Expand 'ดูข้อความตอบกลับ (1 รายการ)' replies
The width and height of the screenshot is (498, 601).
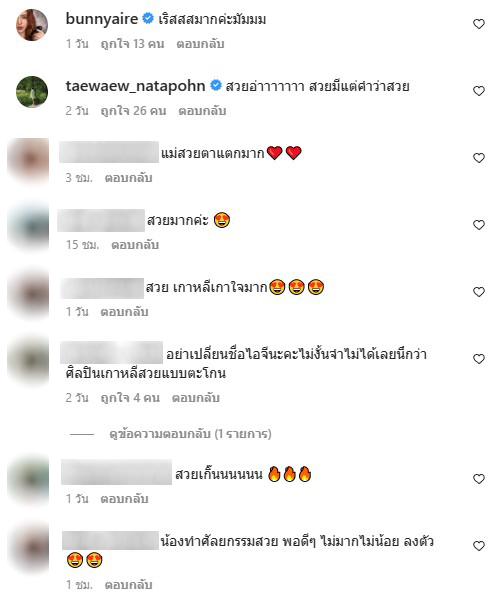coord(190,434)
